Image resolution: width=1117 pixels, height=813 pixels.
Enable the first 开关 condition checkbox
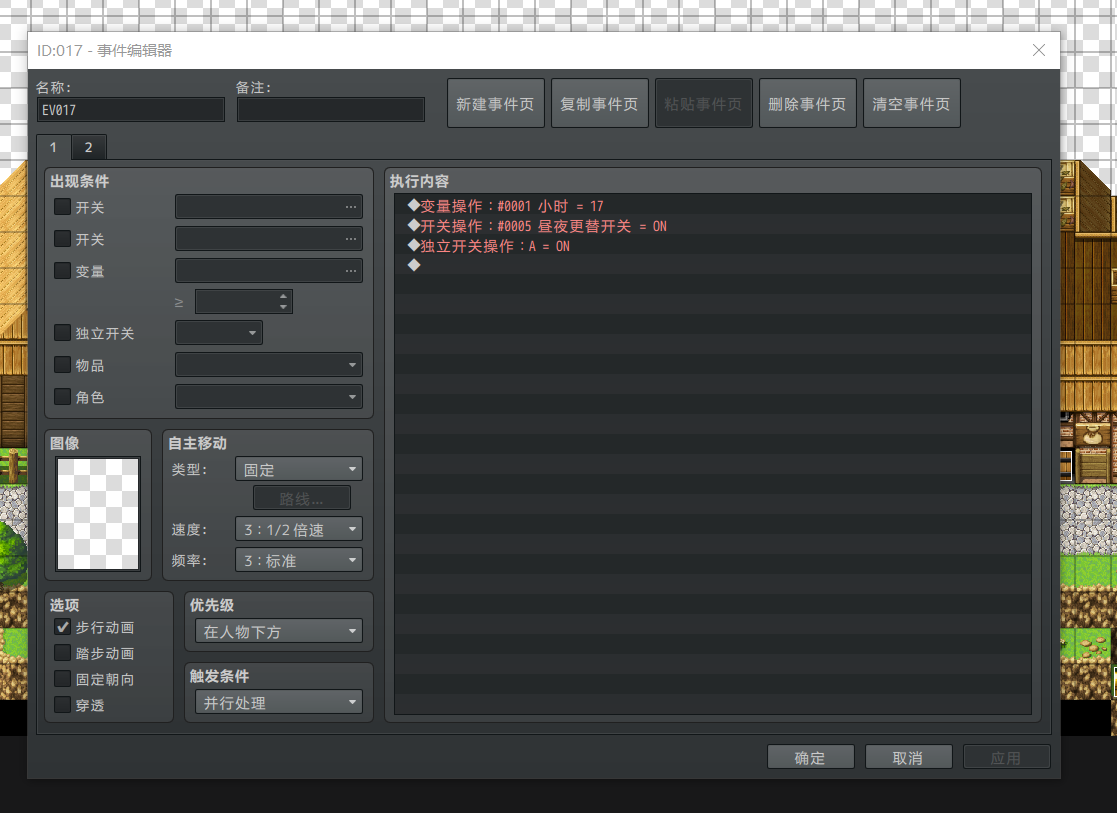click(x=63, y=207)
